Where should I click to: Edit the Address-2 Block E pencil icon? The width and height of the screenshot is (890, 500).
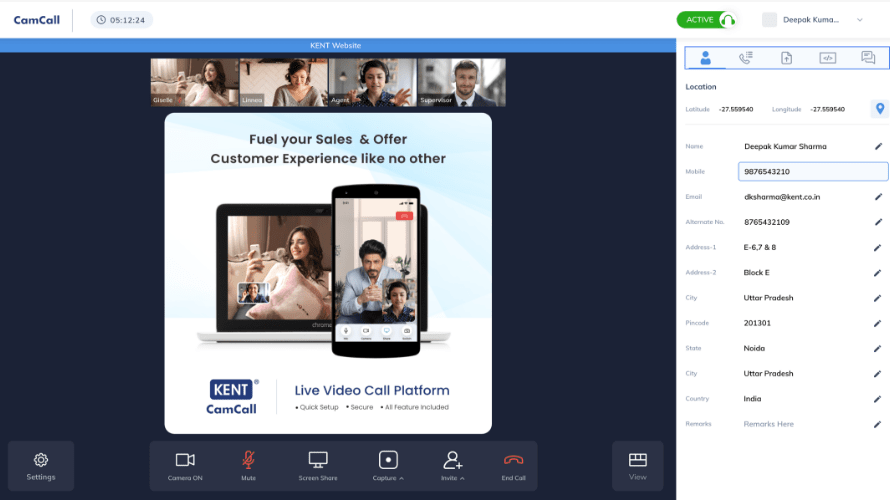(878, 272)
